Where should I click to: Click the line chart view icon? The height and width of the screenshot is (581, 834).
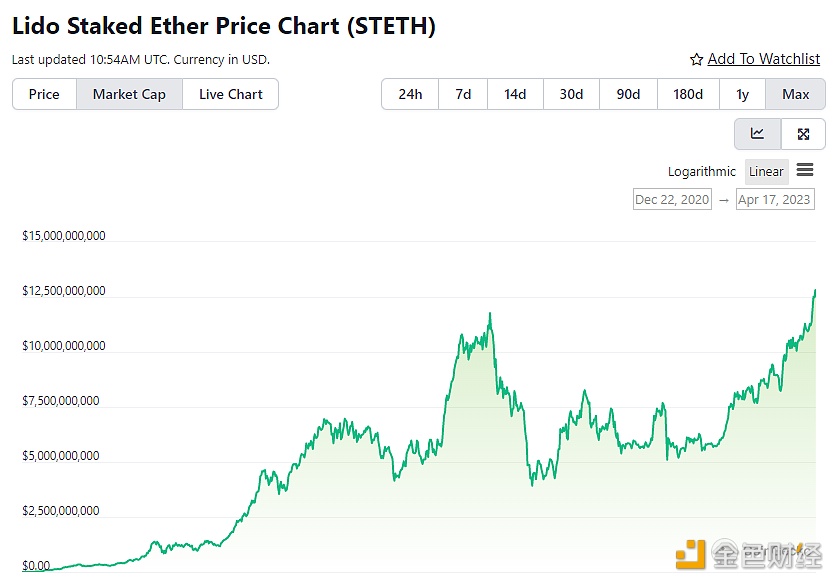click(757, 134)
